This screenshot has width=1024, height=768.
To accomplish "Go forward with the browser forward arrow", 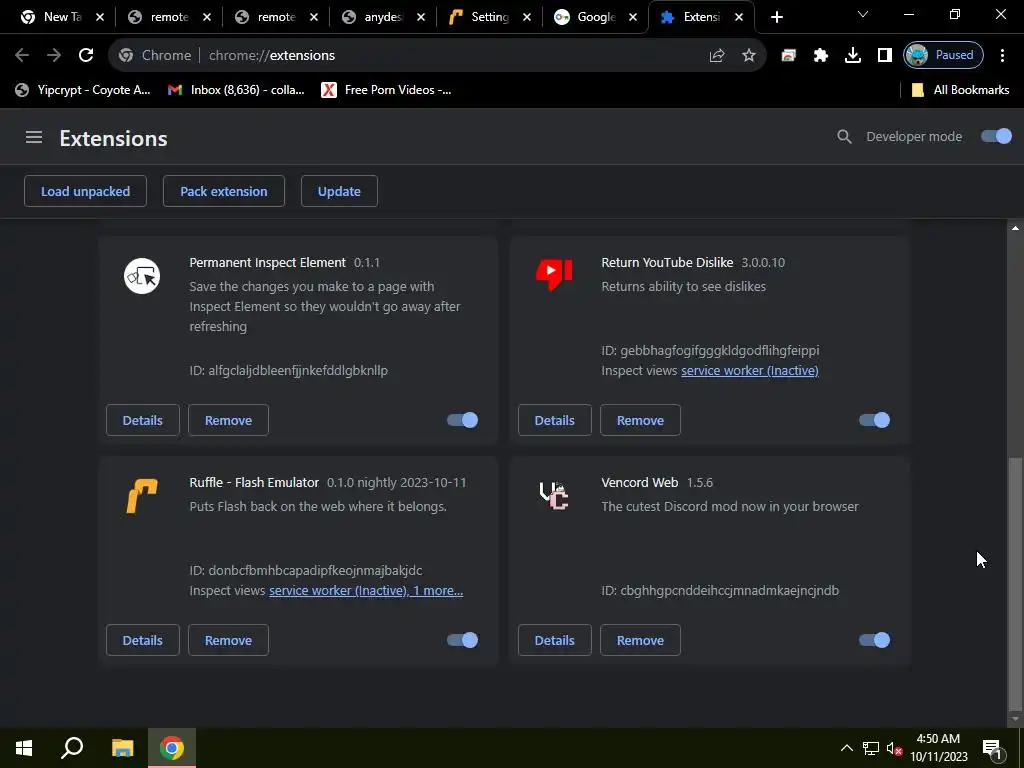I will click(x=54, y=56).
